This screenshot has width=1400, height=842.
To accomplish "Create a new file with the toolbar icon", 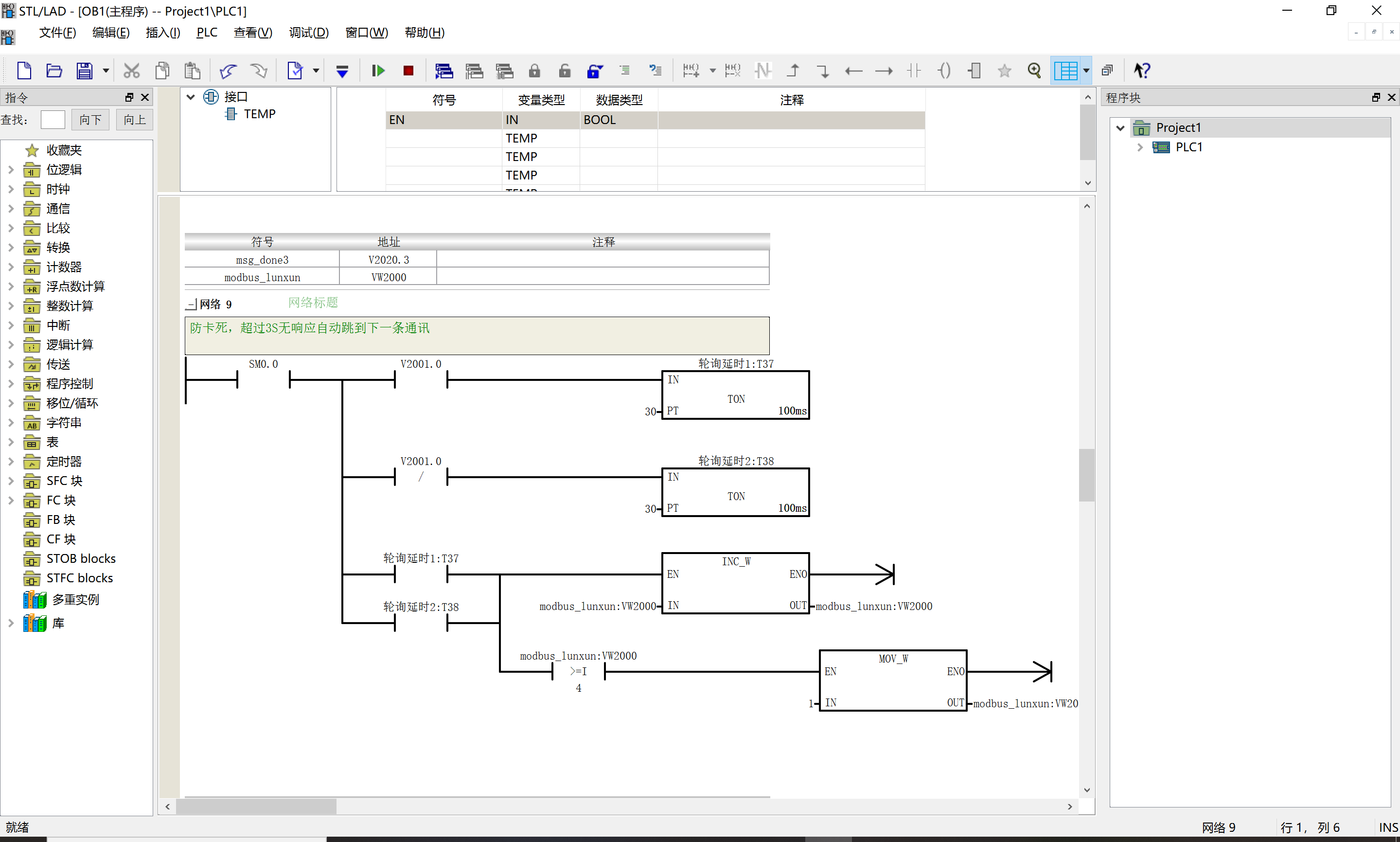I will click(24, 71).
